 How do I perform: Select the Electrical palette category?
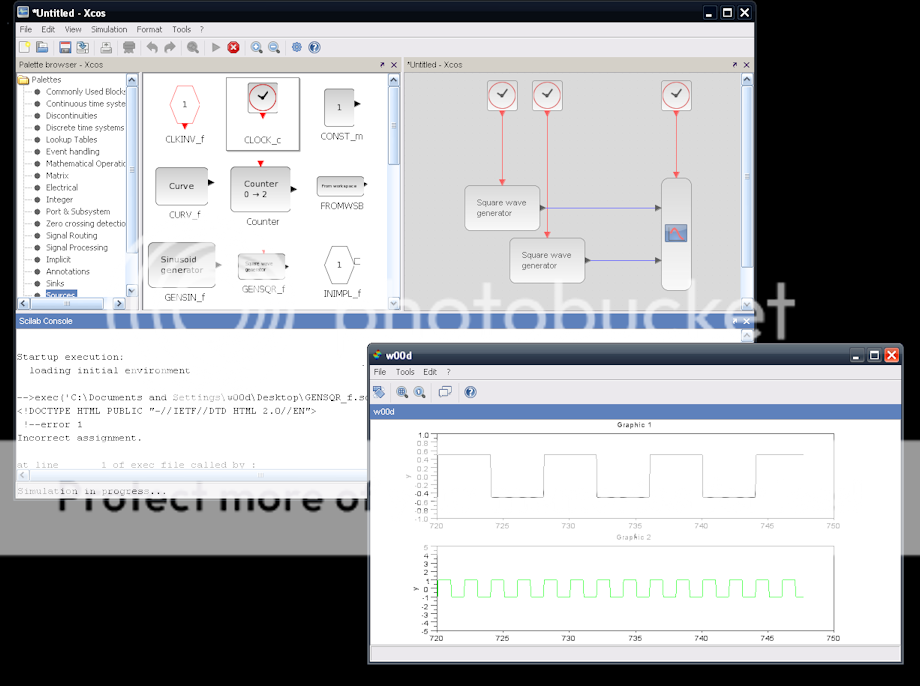coord(62,188)
